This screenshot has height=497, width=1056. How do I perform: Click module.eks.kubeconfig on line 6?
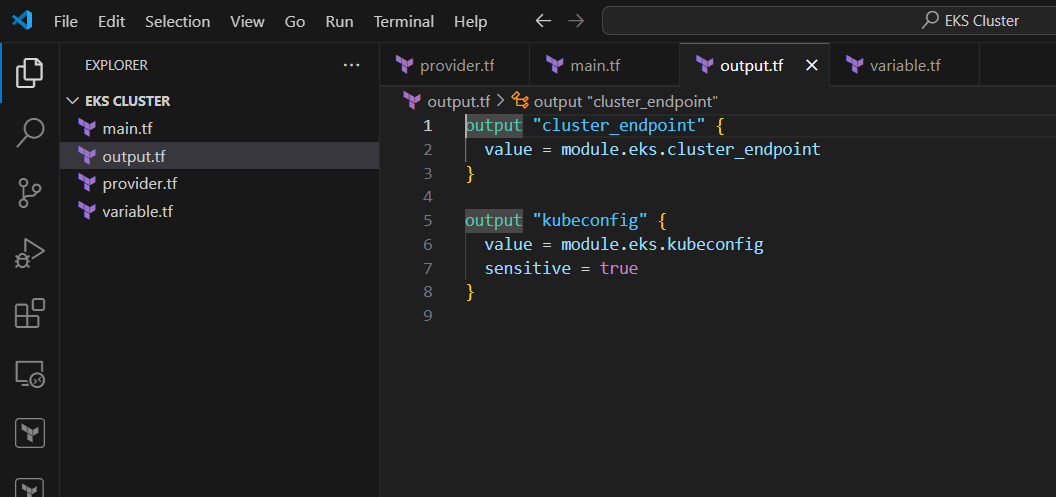click(x=662, y=244)
